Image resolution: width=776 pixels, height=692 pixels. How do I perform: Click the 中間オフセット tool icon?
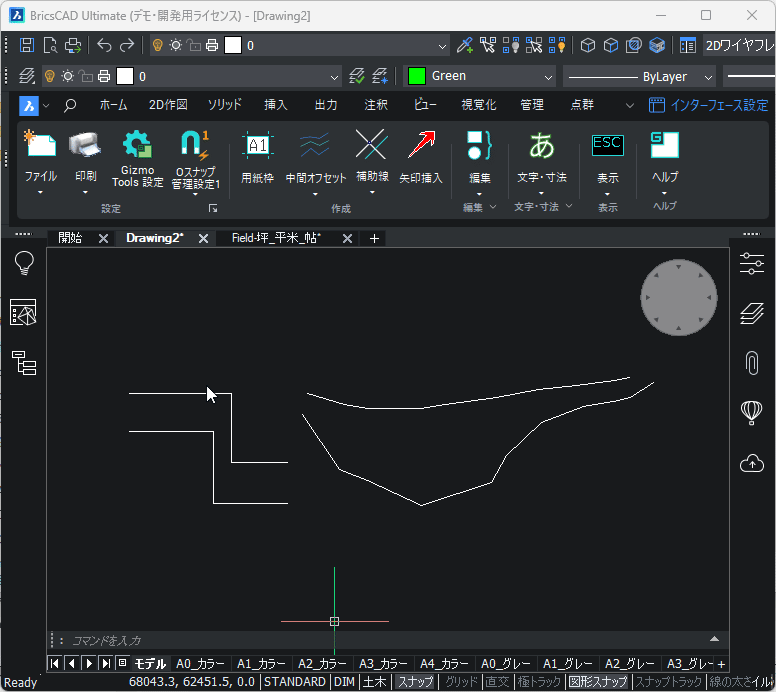[x=315, y=146]
